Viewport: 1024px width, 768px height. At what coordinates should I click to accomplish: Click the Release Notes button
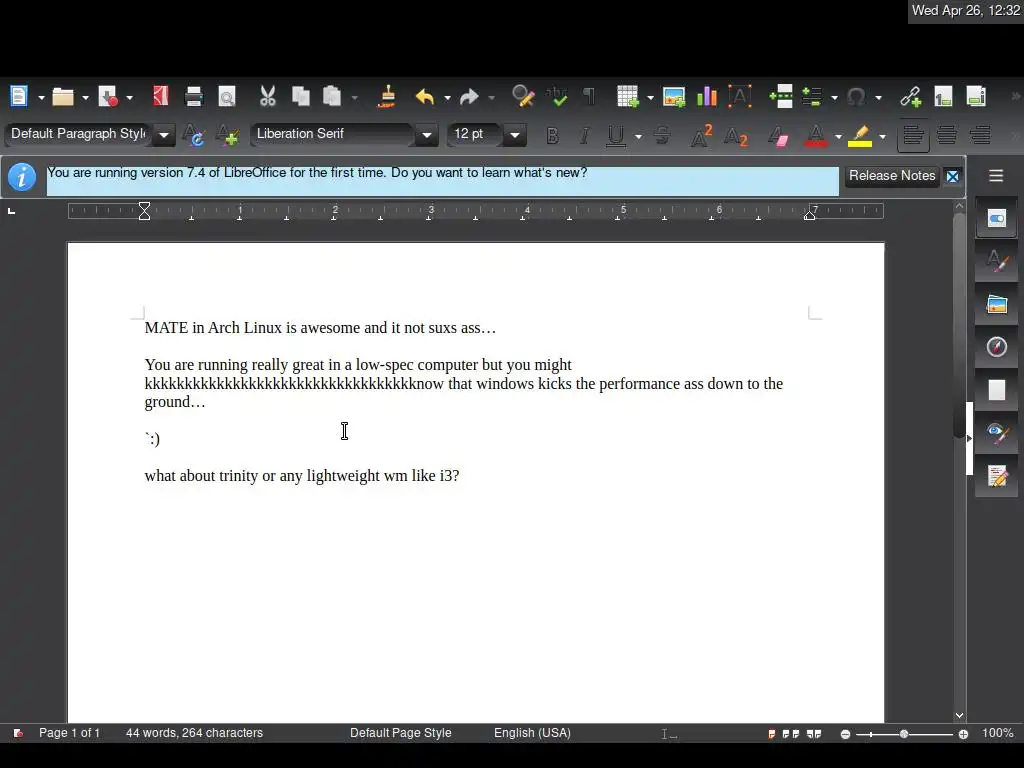(x=892, y=176)
